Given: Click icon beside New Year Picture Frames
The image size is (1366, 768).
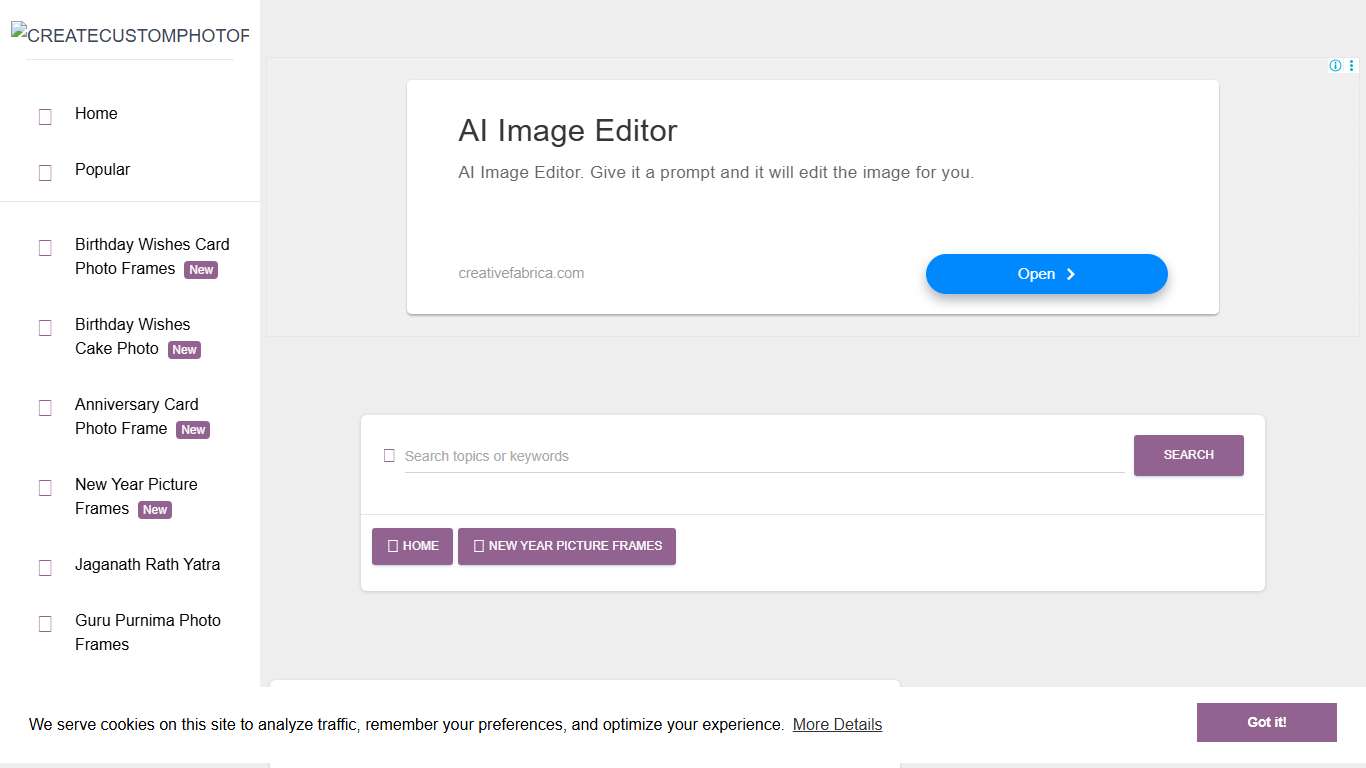Looking at the screenshot, I should pyautogui.click(x=45, y=488).
